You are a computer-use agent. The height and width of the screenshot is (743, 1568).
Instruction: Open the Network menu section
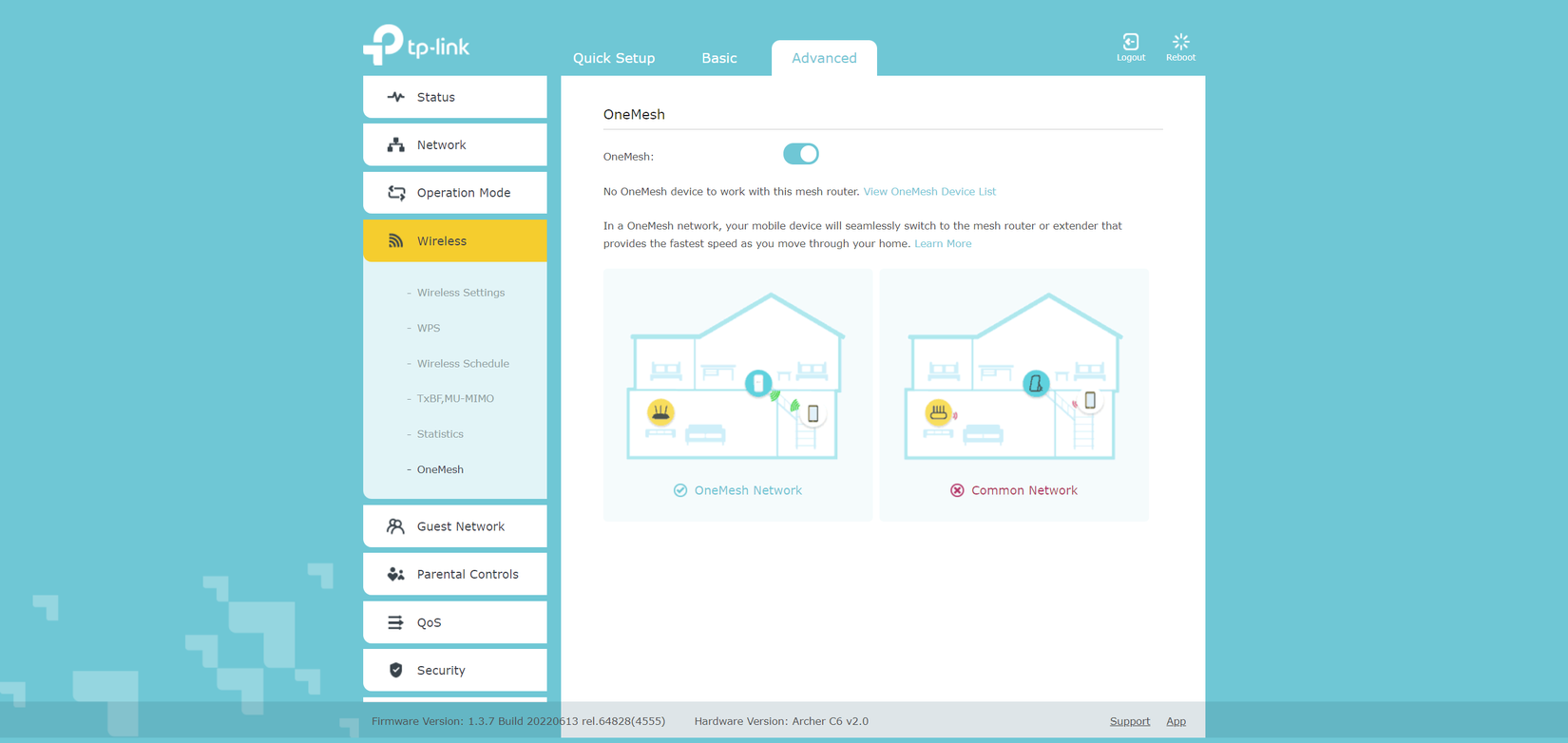click(x=455, y=145)
